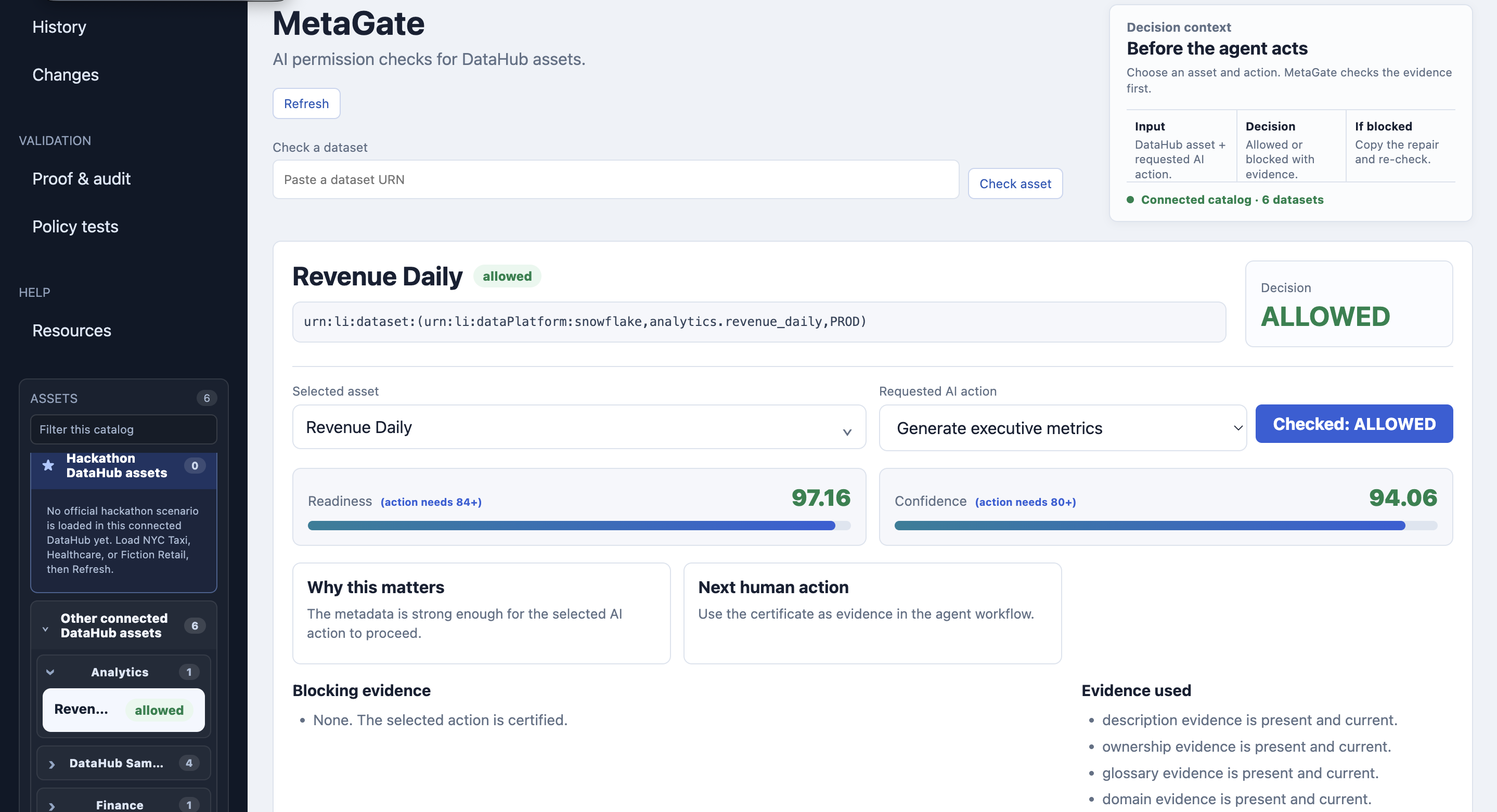Click the ASSETS count badge showing 6
The image size is (1497, 812).
pos(207,398)
